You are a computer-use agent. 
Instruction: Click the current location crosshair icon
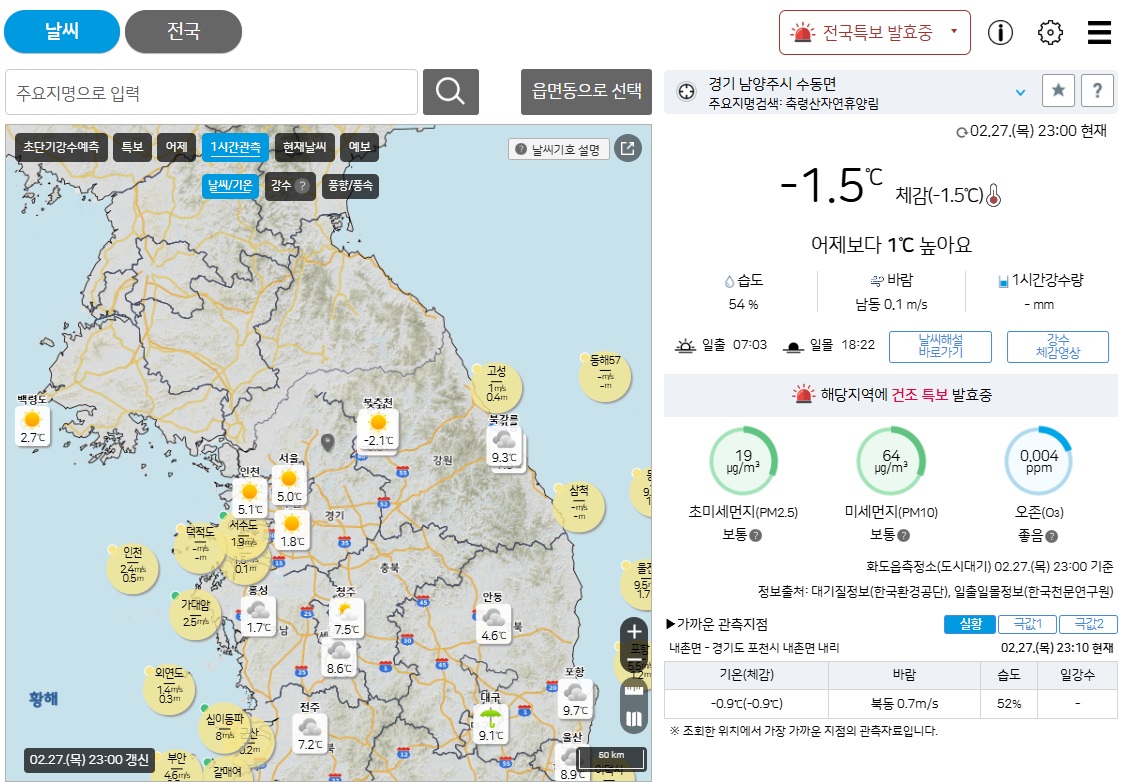click(x=687, y=92)
